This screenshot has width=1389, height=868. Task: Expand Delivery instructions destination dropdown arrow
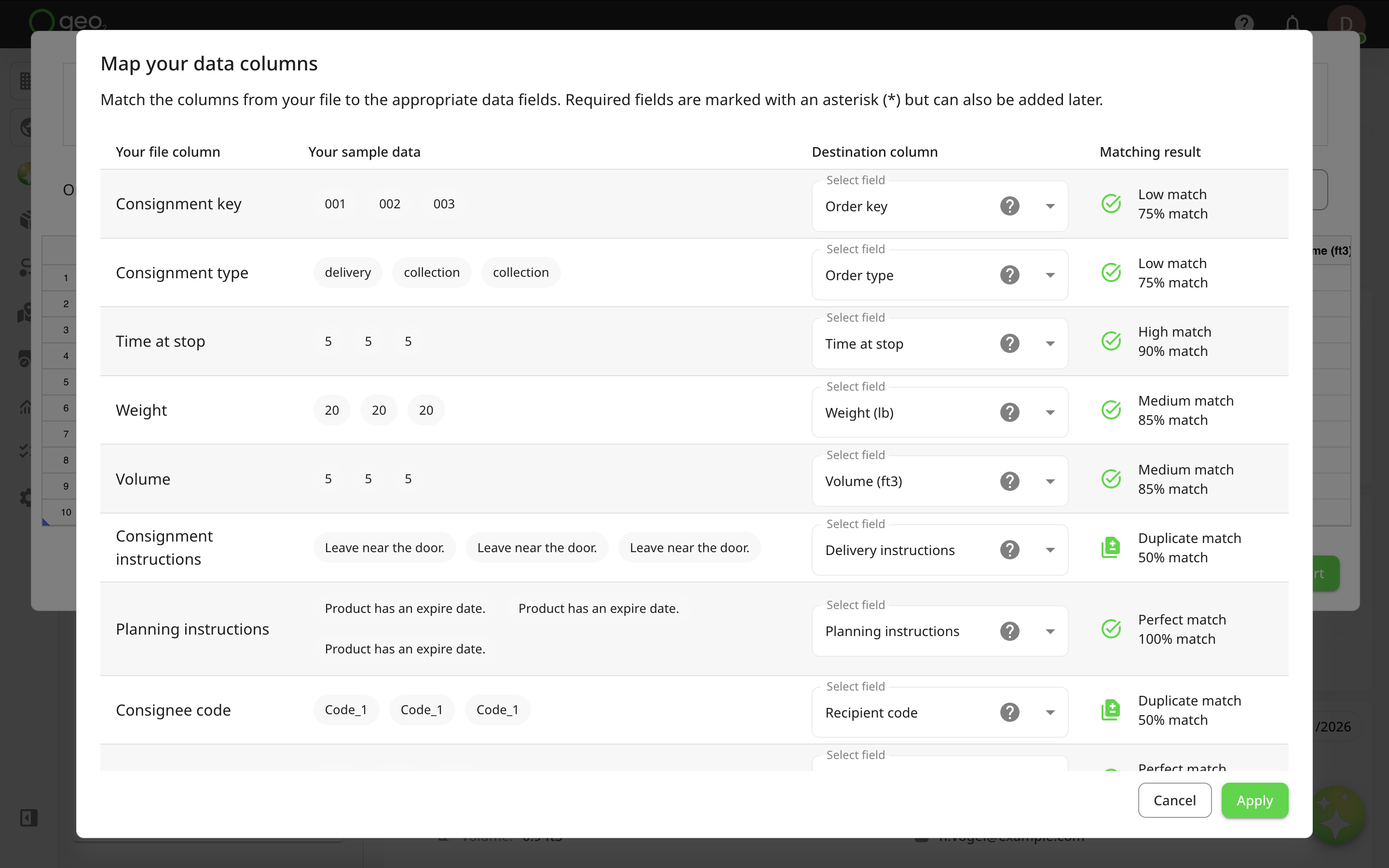click(x=1050, y=550)
